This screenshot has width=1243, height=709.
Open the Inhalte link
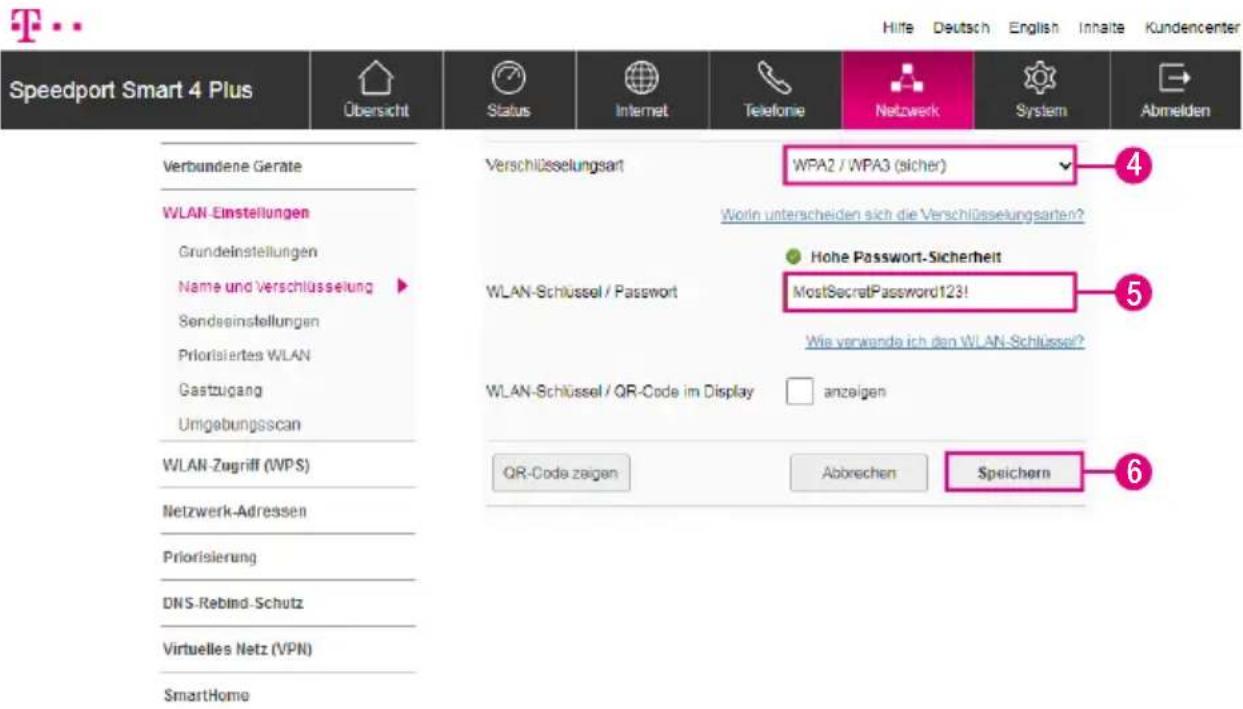1101,28
